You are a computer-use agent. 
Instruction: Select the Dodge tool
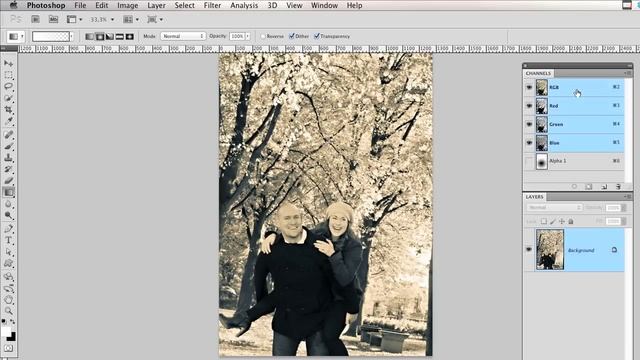pyautogui.click(x=9, y=215)
